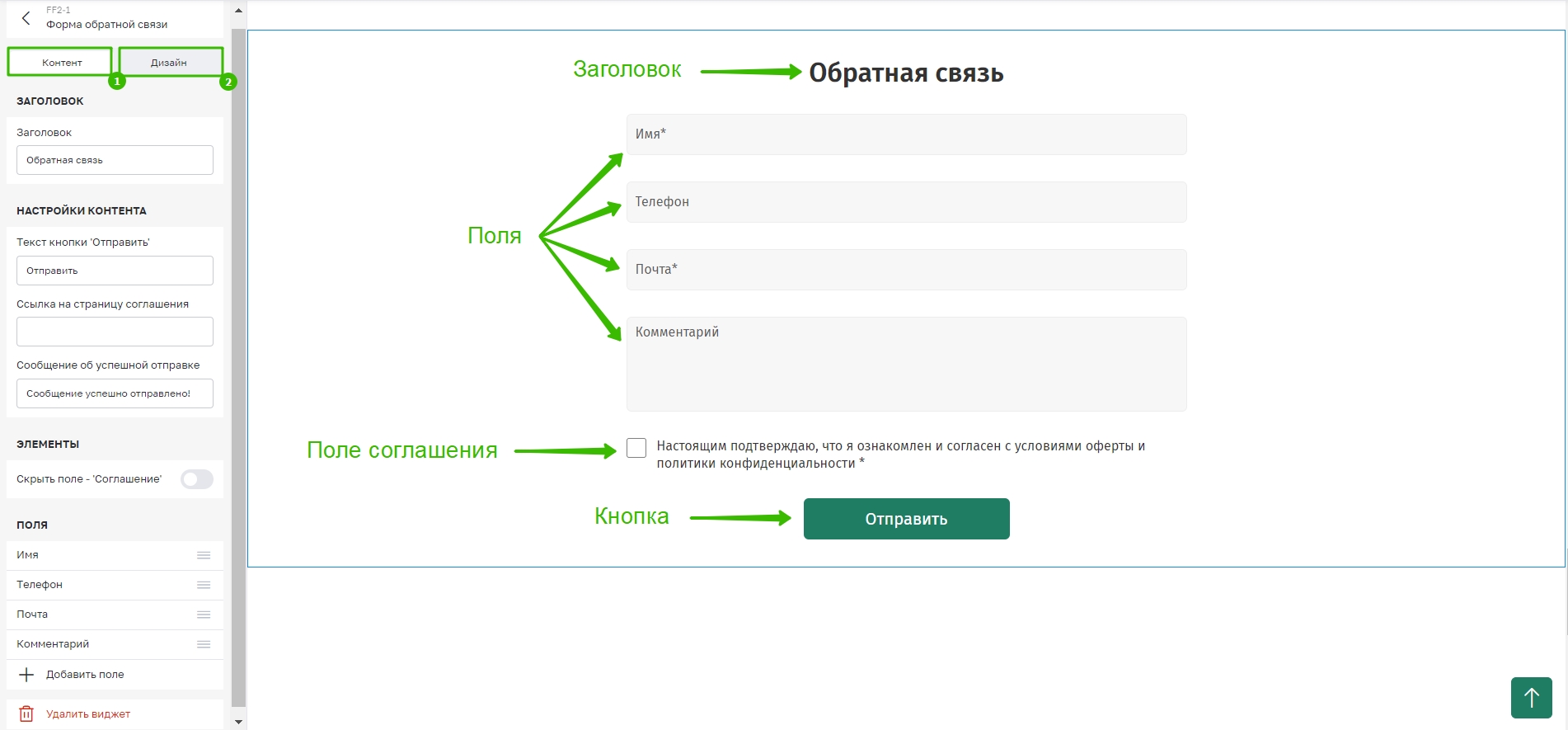The width and height of the screenshot is (1568, 730).
Task: Click the green scroll-to-top arrow button
Action: (1532, 698)
